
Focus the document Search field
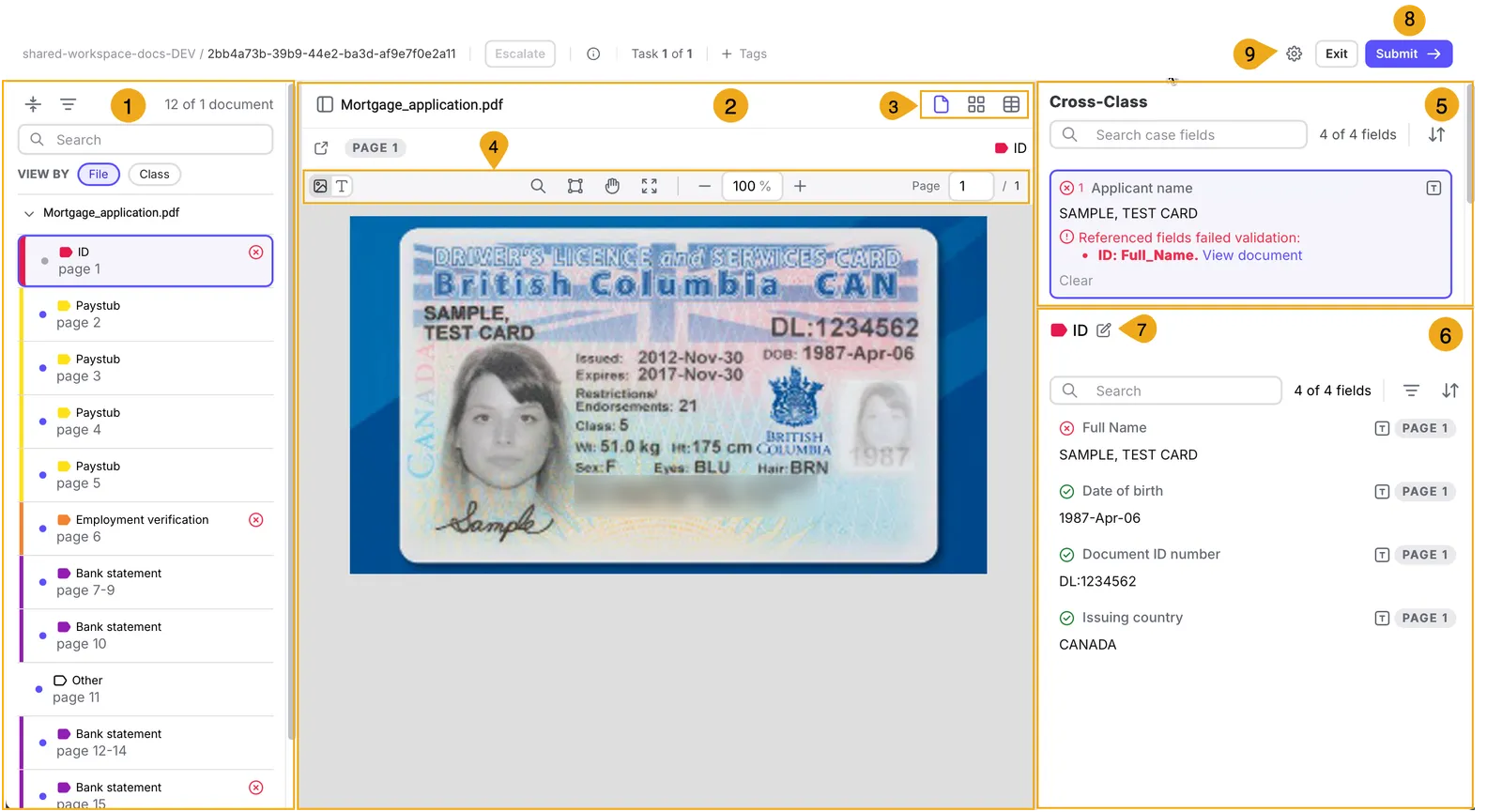(146, 140)
